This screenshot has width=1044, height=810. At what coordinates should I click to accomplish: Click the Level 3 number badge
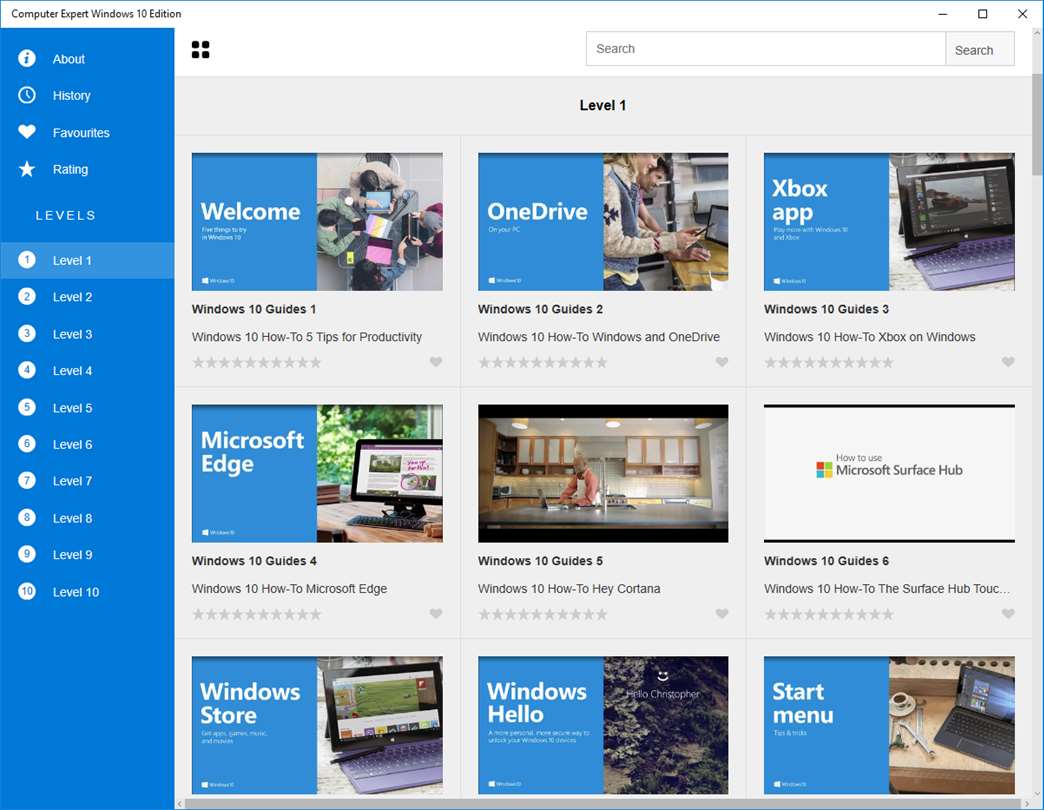click(27, 333)
